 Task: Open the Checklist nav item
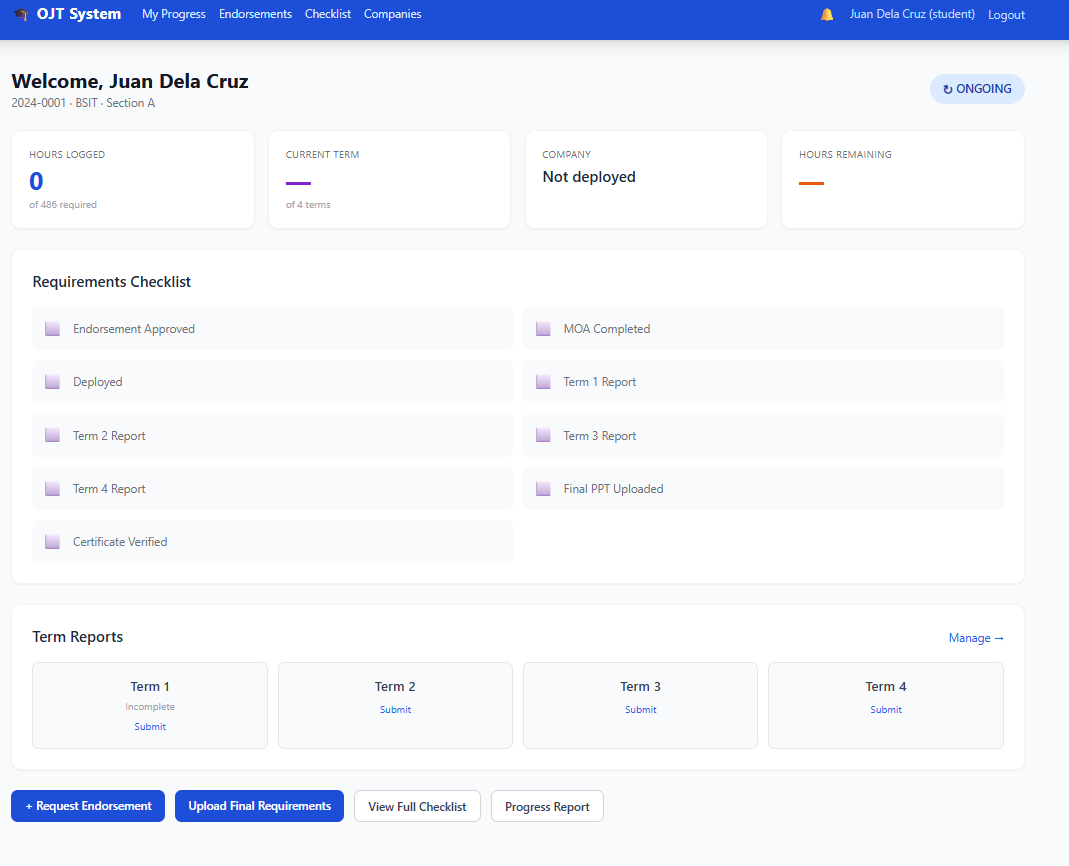[328, 14]
